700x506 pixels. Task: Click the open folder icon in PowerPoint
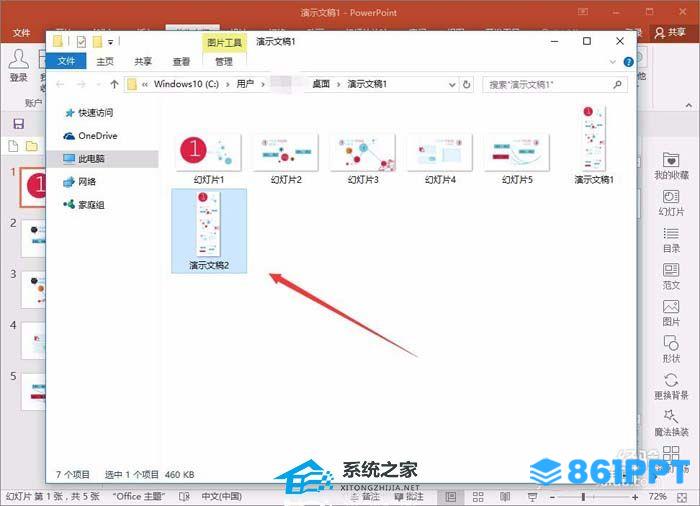[32, 146]
